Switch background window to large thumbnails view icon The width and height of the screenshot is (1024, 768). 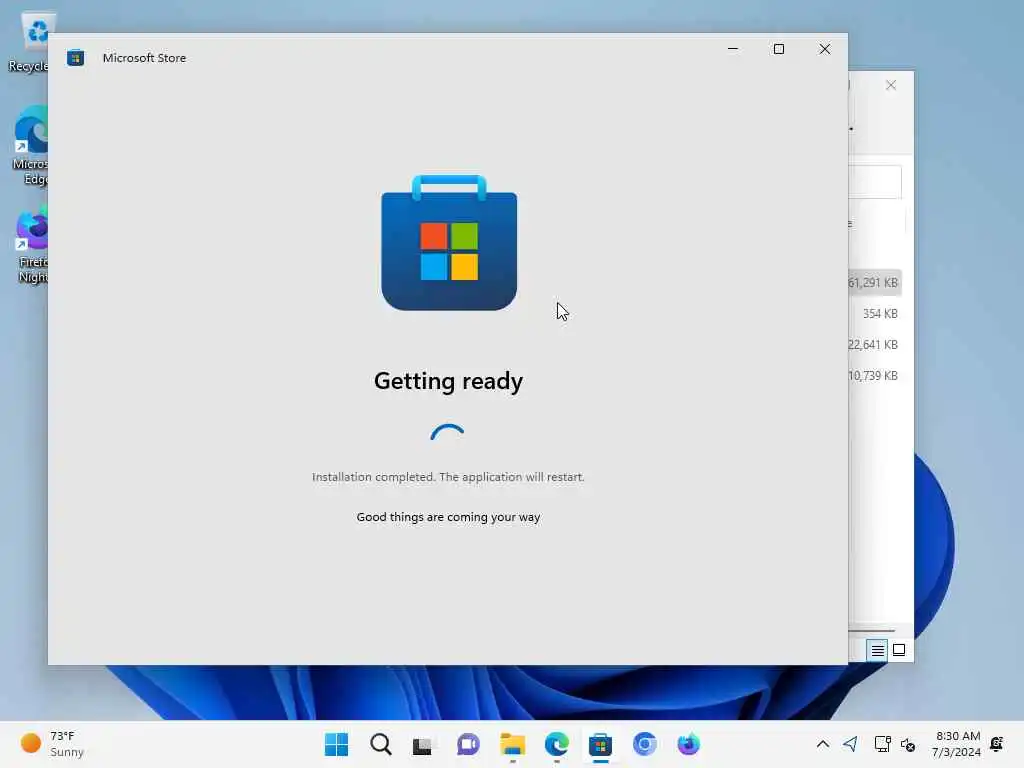tap(899, 650)
